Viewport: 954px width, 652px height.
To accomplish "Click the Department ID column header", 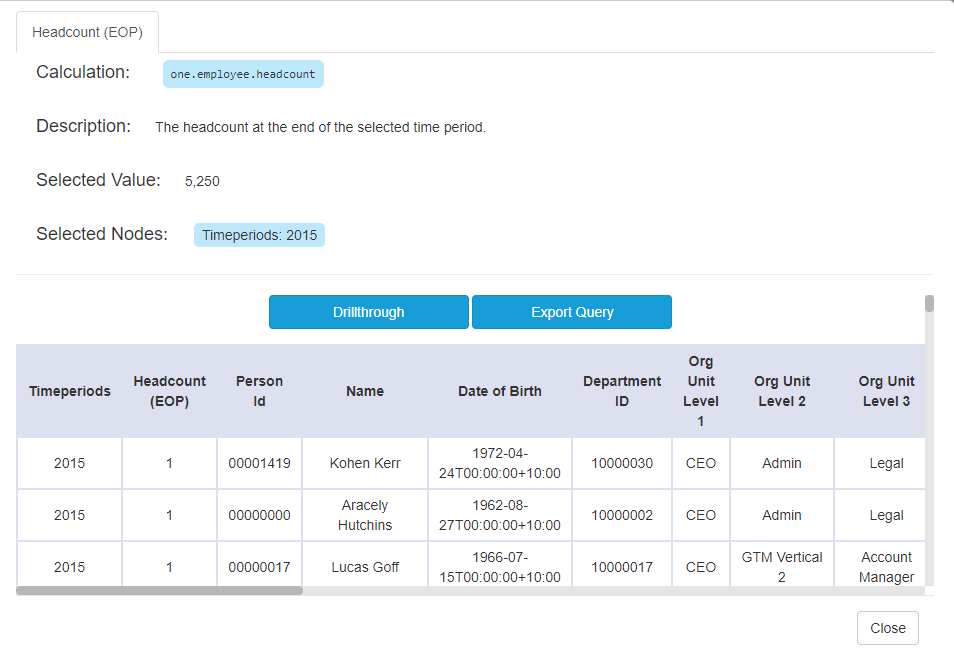I will [622, 391].
